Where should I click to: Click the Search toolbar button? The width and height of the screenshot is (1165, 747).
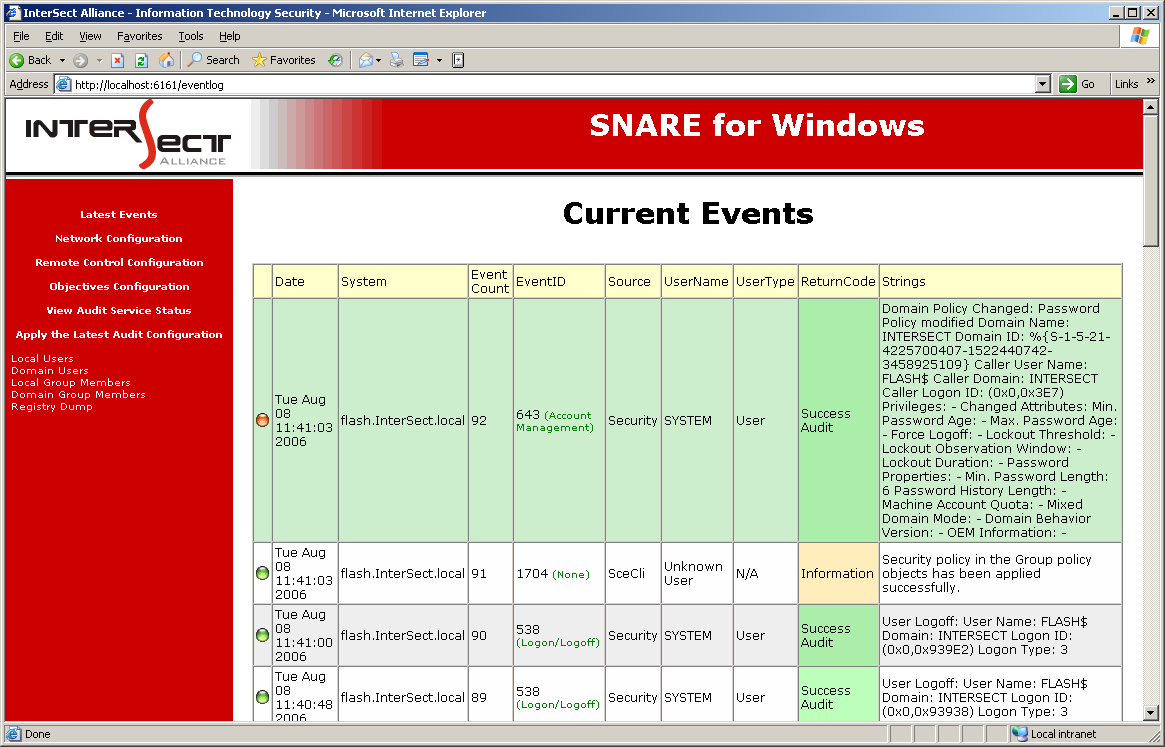[214, 60]
